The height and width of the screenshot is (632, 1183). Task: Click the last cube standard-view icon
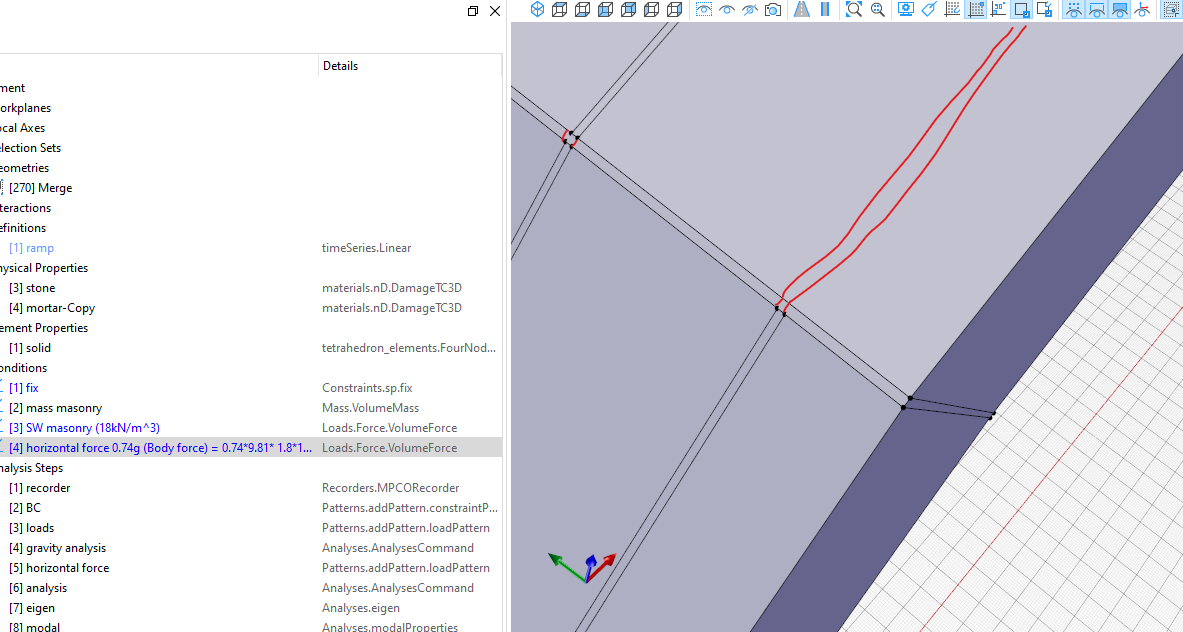(674, 9)
